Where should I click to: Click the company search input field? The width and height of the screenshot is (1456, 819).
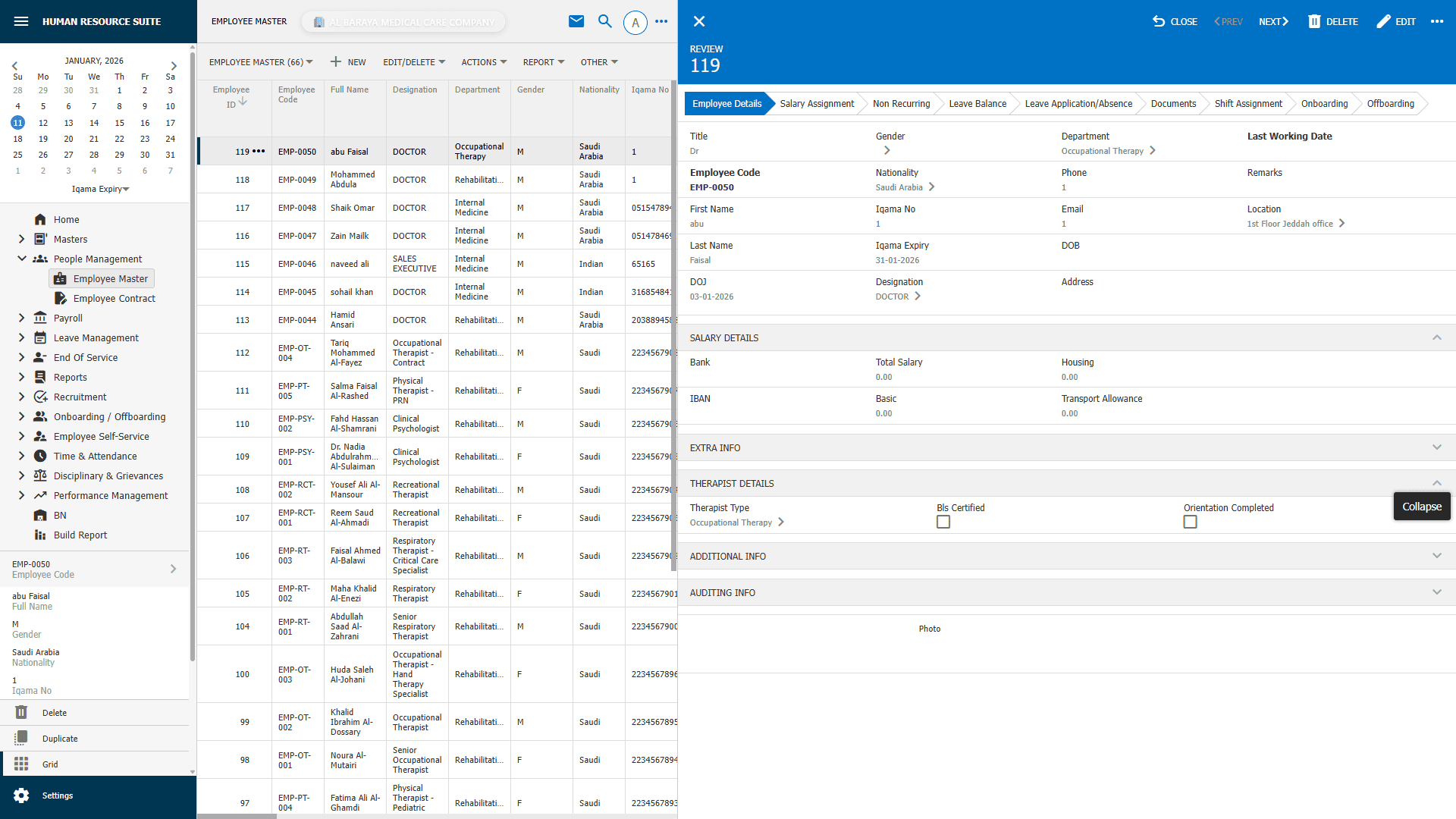403,21
